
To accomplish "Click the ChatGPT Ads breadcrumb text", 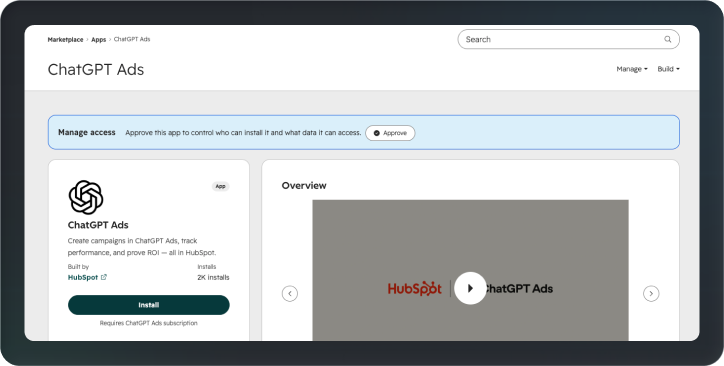I will point(132,40).
